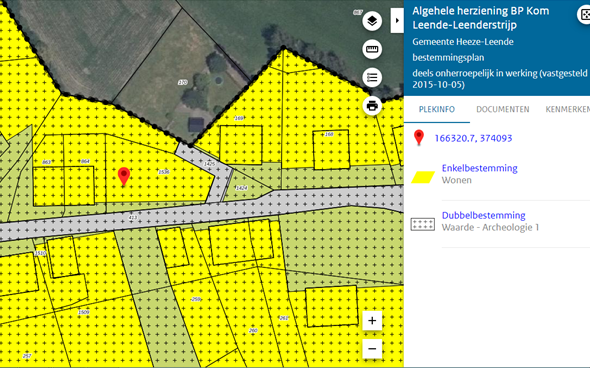
Task: Click the bestemmingsplan label in header
Action: pyautogui.click(x=448, y=58)
